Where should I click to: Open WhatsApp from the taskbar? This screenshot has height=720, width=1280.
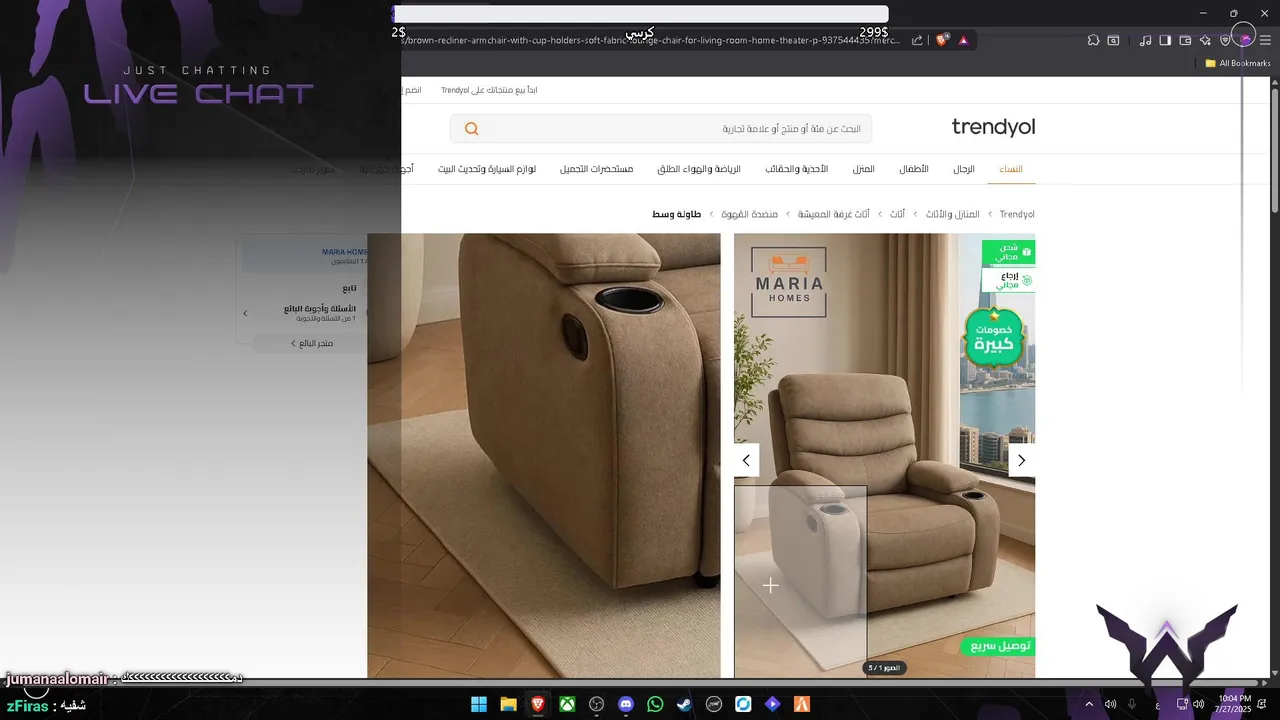click(655, 704)
